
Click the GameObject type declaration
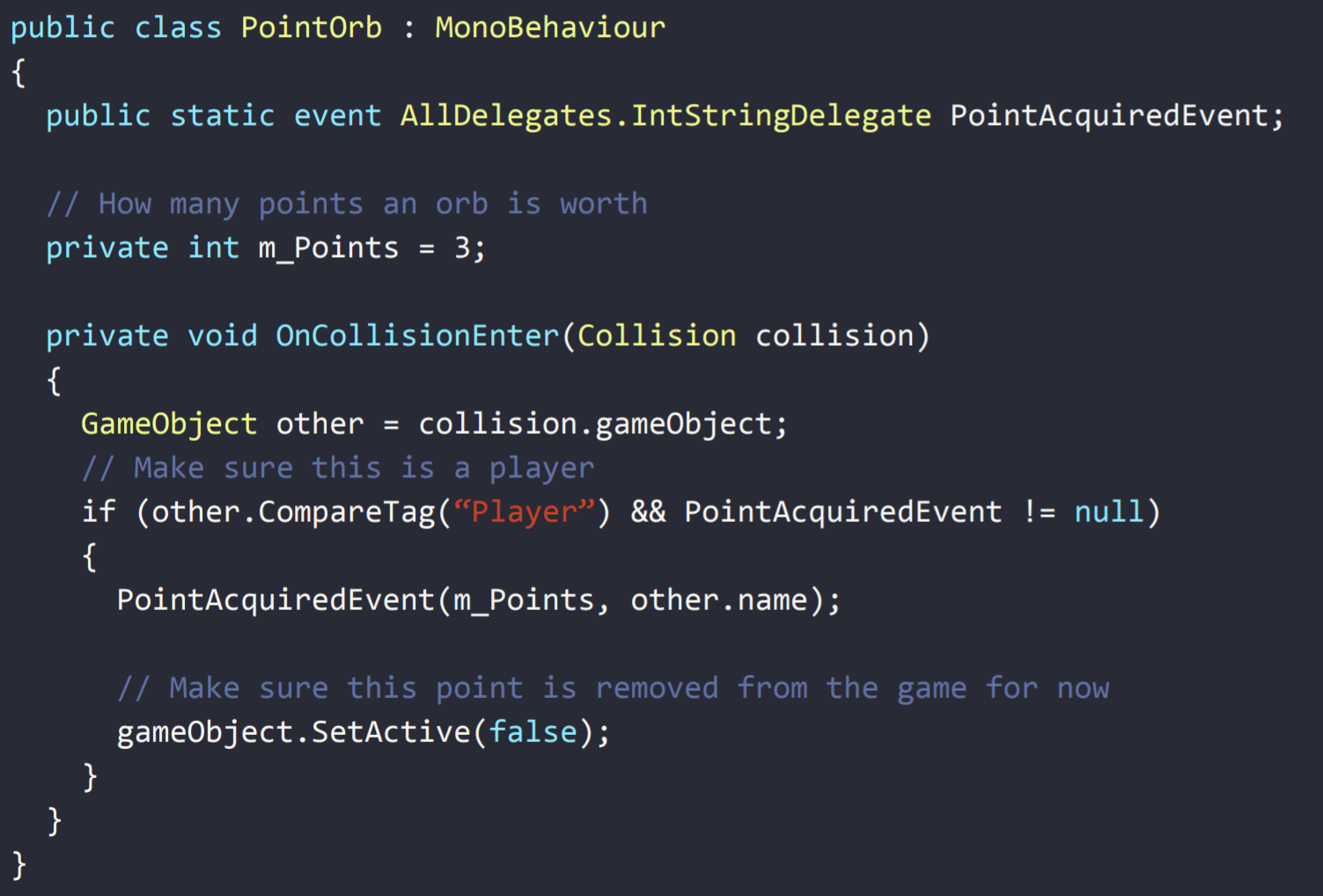(169, 424)
